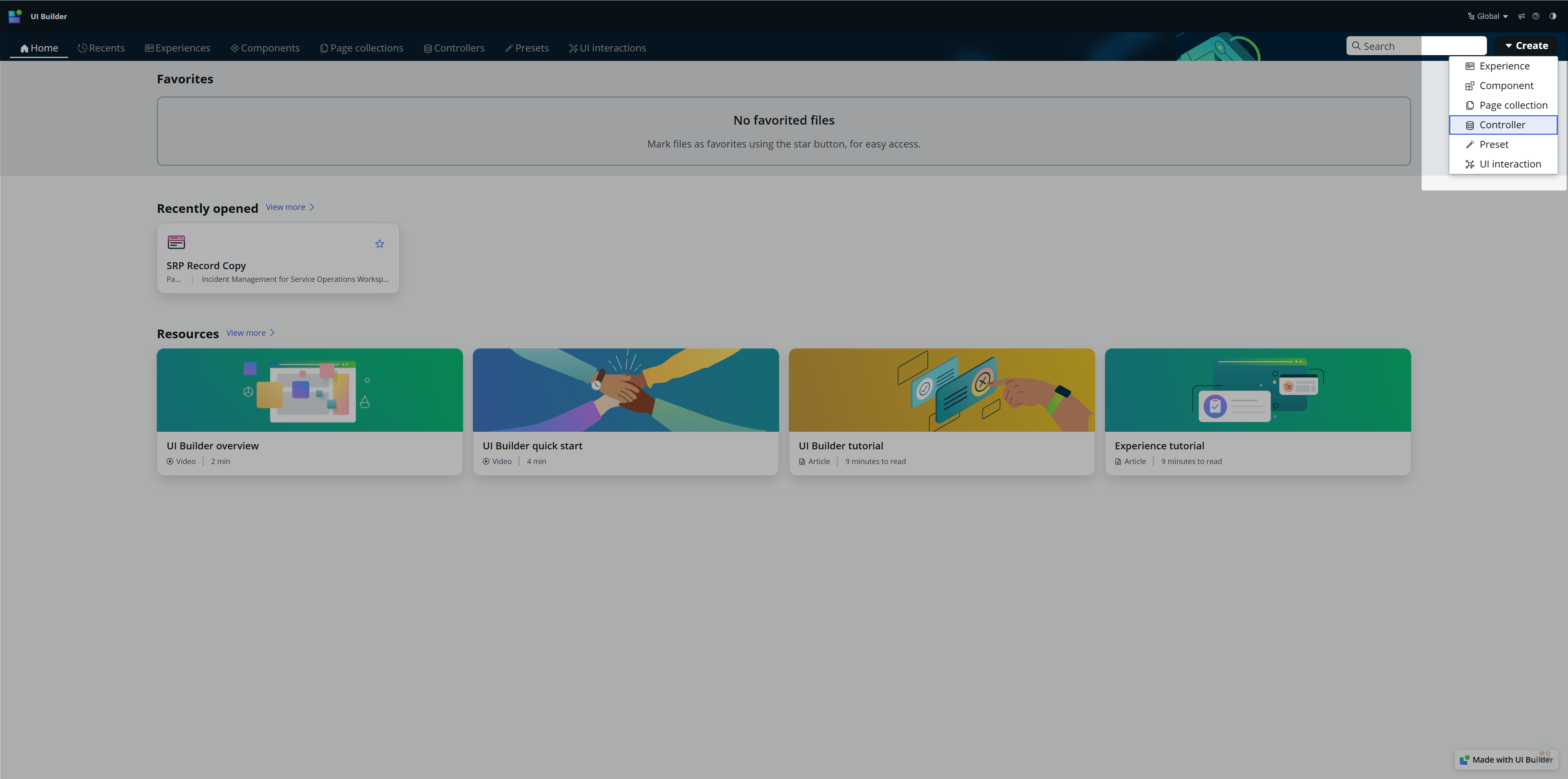This screenshot has height=779, width=1568.
Task: Expand the Global scope dropdown
Action: pos(1488,16)
